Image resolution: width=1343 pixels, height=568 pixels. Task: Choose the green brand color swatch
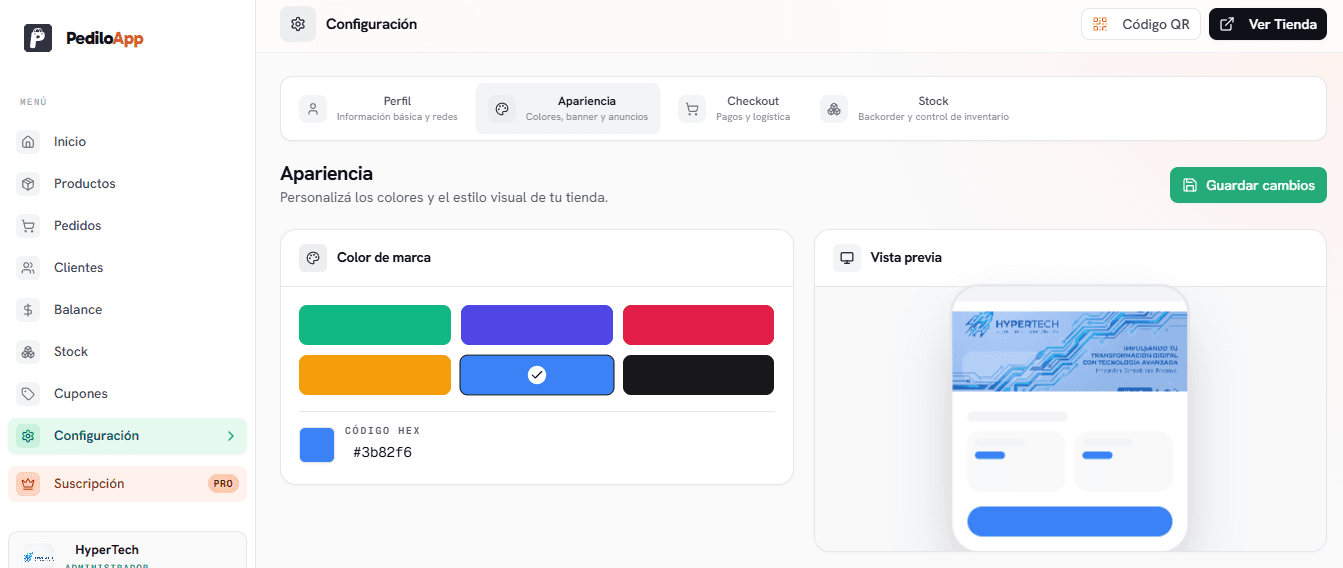(x=375, y=325)
